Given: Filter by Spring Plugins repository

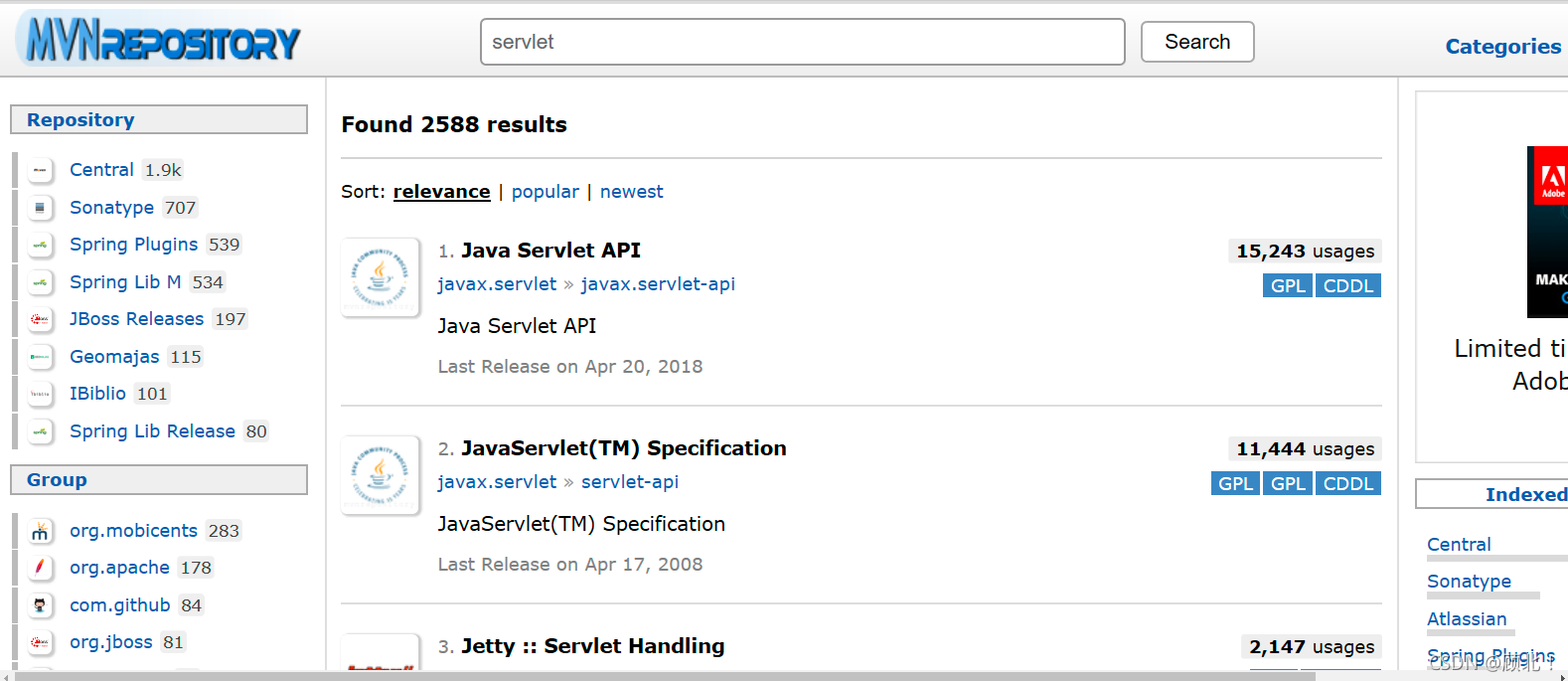Looking at the screenshot, I should point(133,245).
